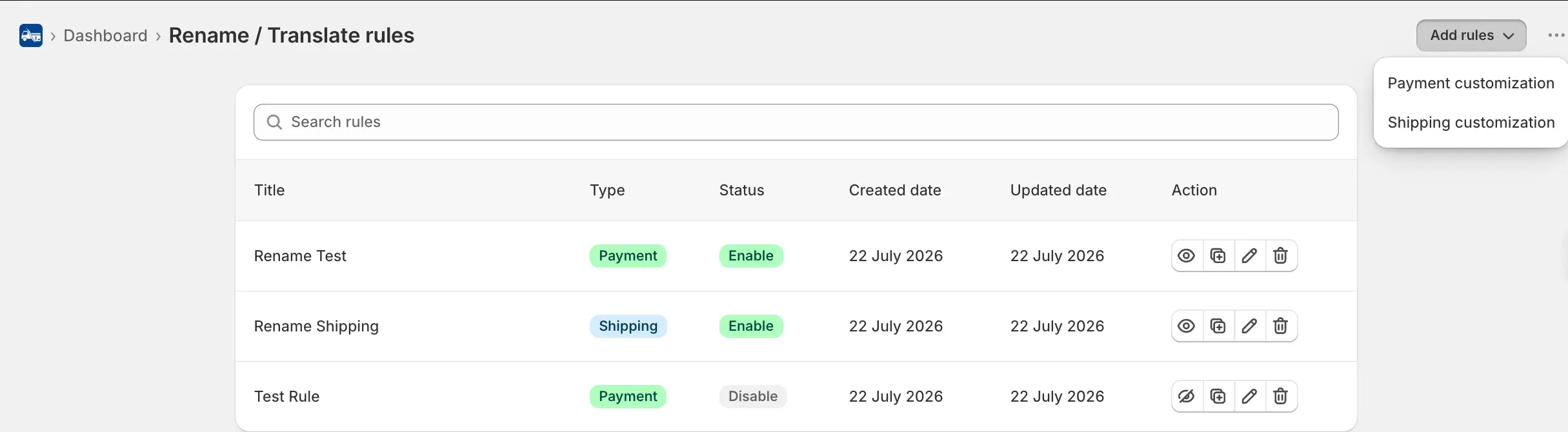Go to Dashboard breadcrumb link

(105, 35)
